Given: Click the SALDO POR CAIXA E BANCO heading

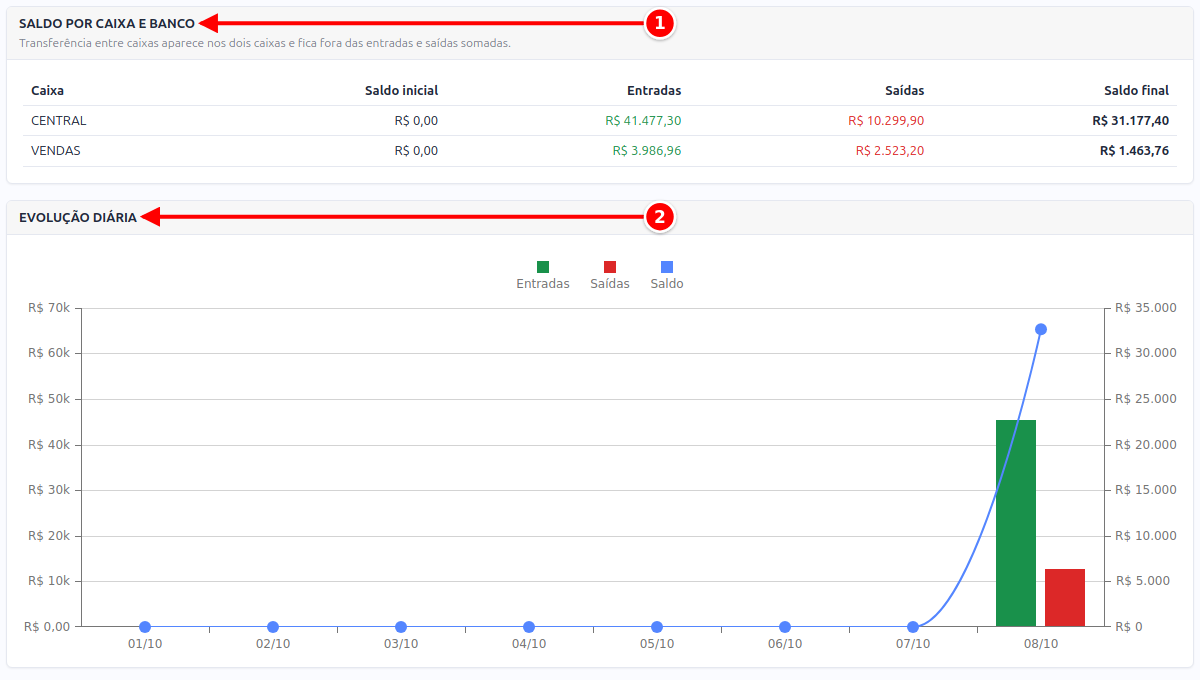Looking at the screenshot, I should (x=107, y=23).
